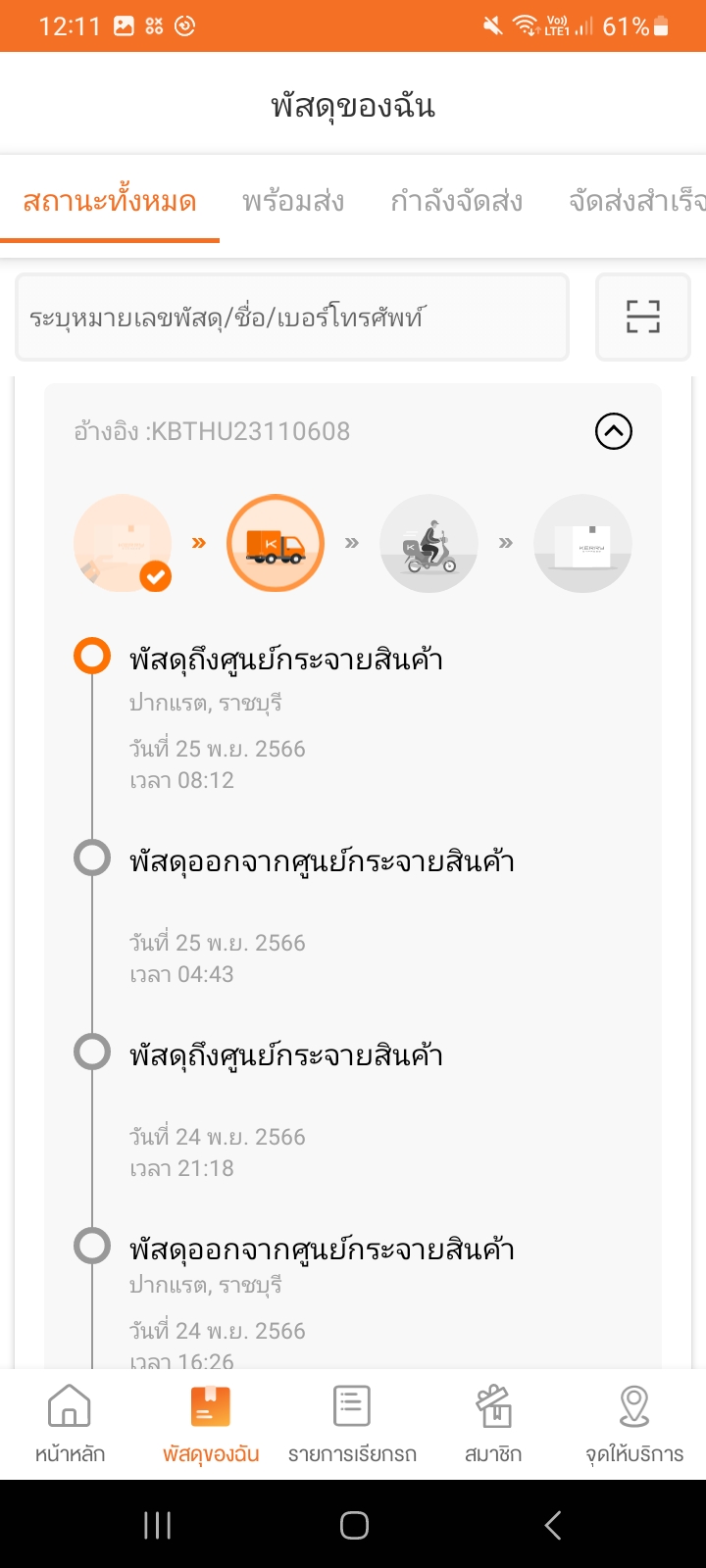Viewport: 706px width, 1568px height.
Task: Open จุดให้บริการ service locations
Action: pos(634,1423)
